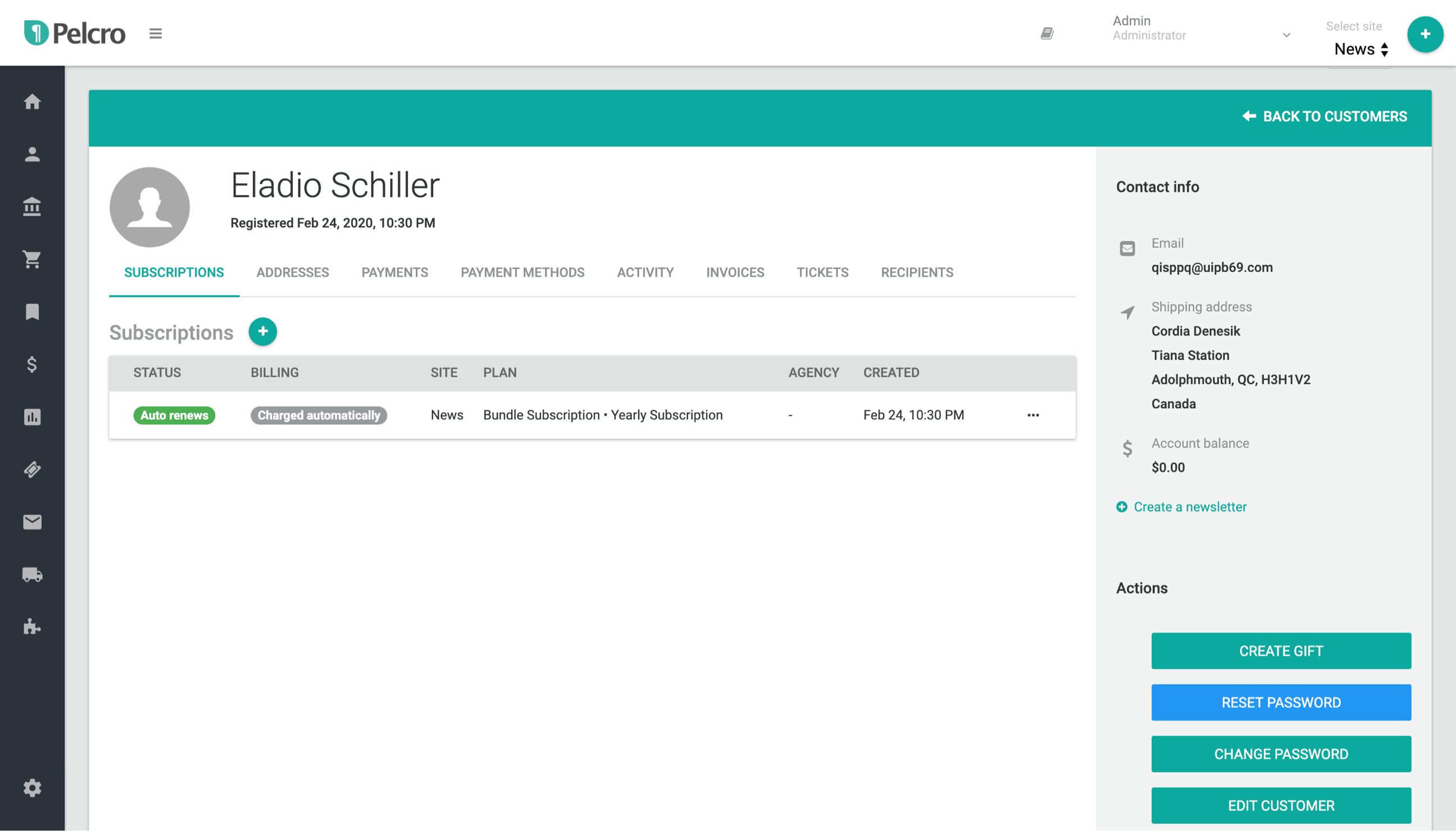Open the customers person icon in sidebar

pos(32,154)
